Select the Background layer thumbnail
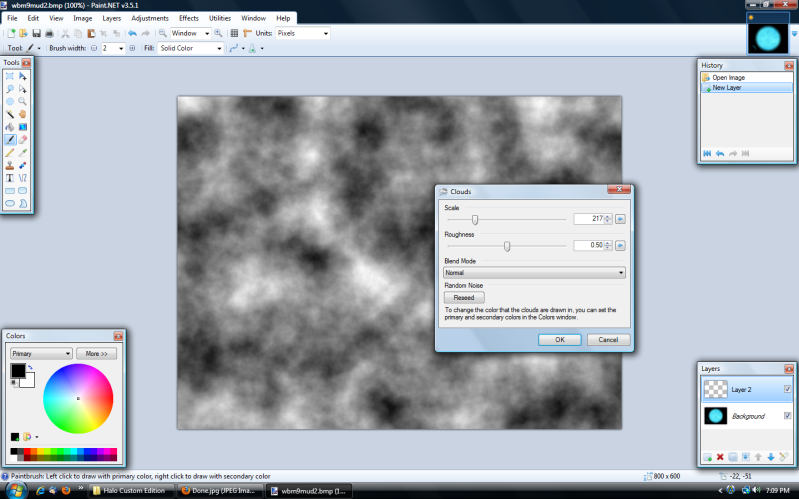Screen dimensions: 799x499 [x=715, y=415]
